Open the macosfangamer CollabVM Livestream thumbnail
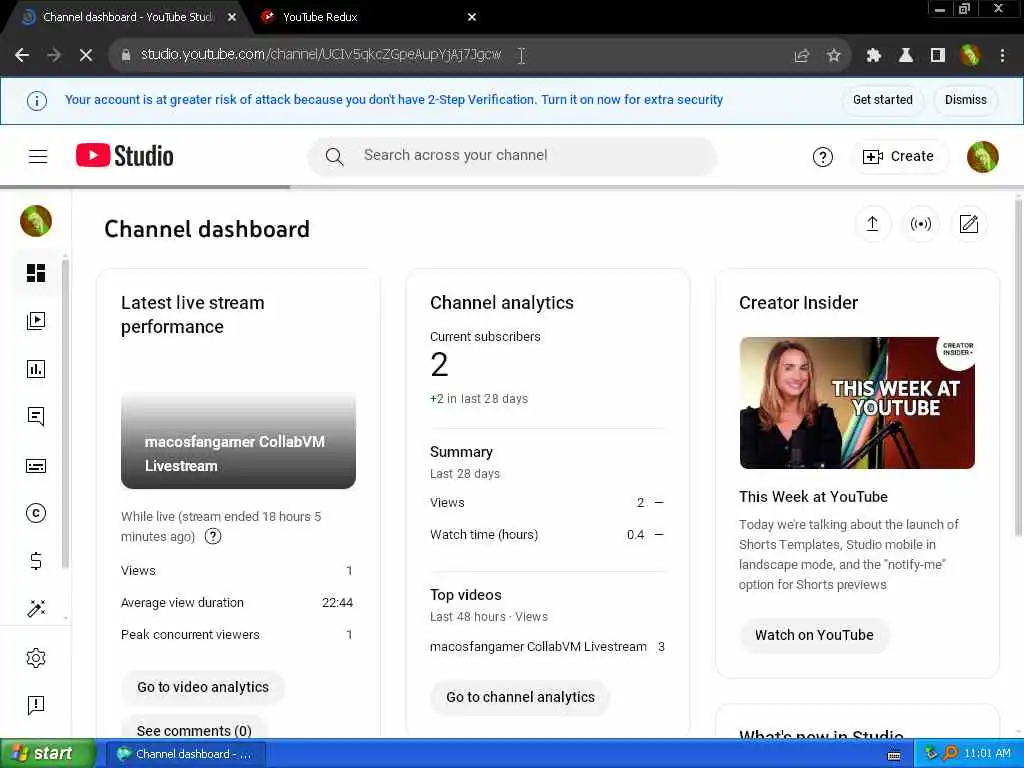The height and width of the screenshot is (768, 1024). click(238, 424)
